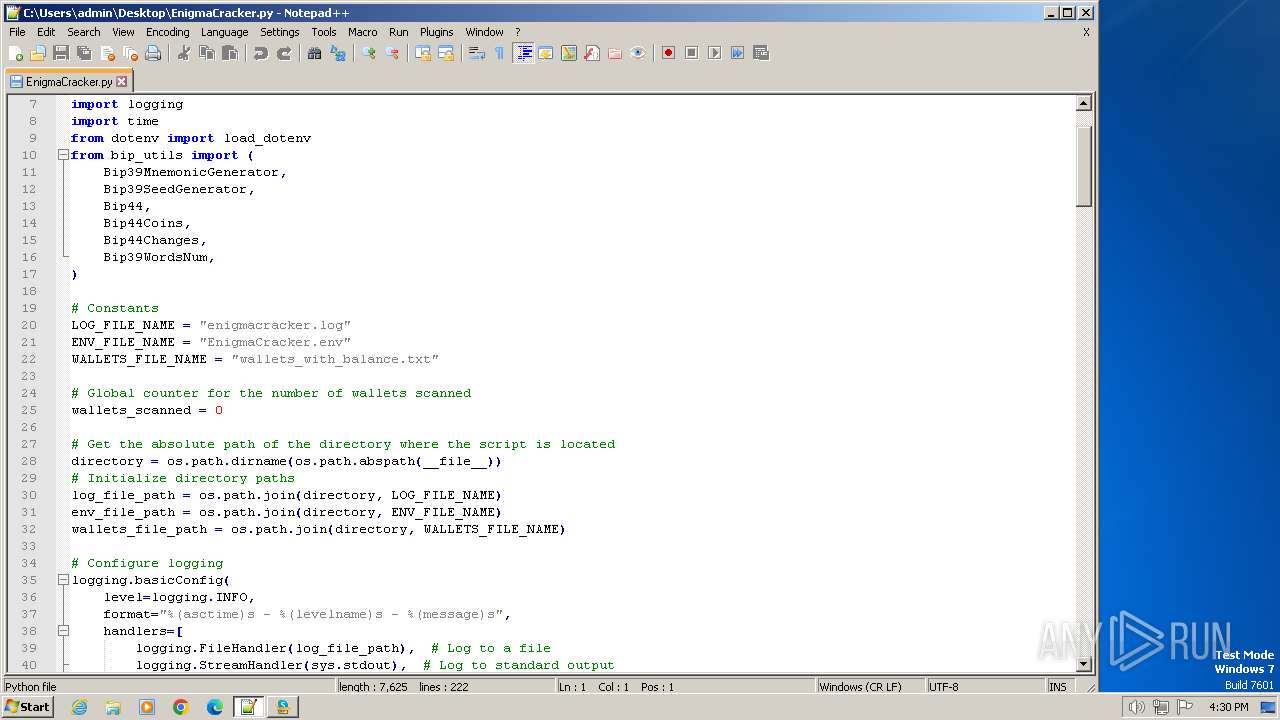This screenshot has height=720, width=1280.
Task: Click the Cut scissors icon
Action: tap(184, 53)
